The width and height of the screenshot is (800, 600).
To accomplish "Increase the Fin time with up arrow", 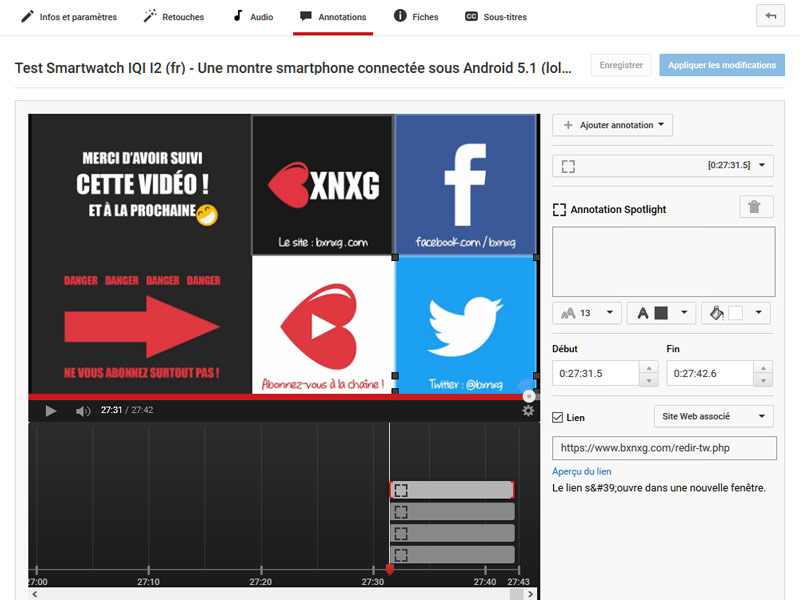I will pyautogui.click(x=763, y=368).
